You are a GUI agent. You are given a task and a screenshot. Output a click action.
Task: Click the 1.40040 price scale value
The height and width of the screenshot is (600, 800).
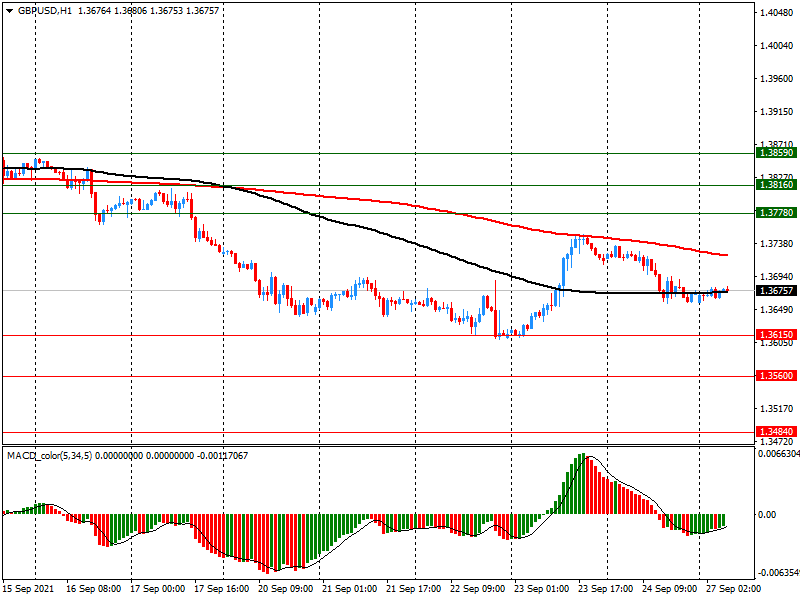(777, 46)
